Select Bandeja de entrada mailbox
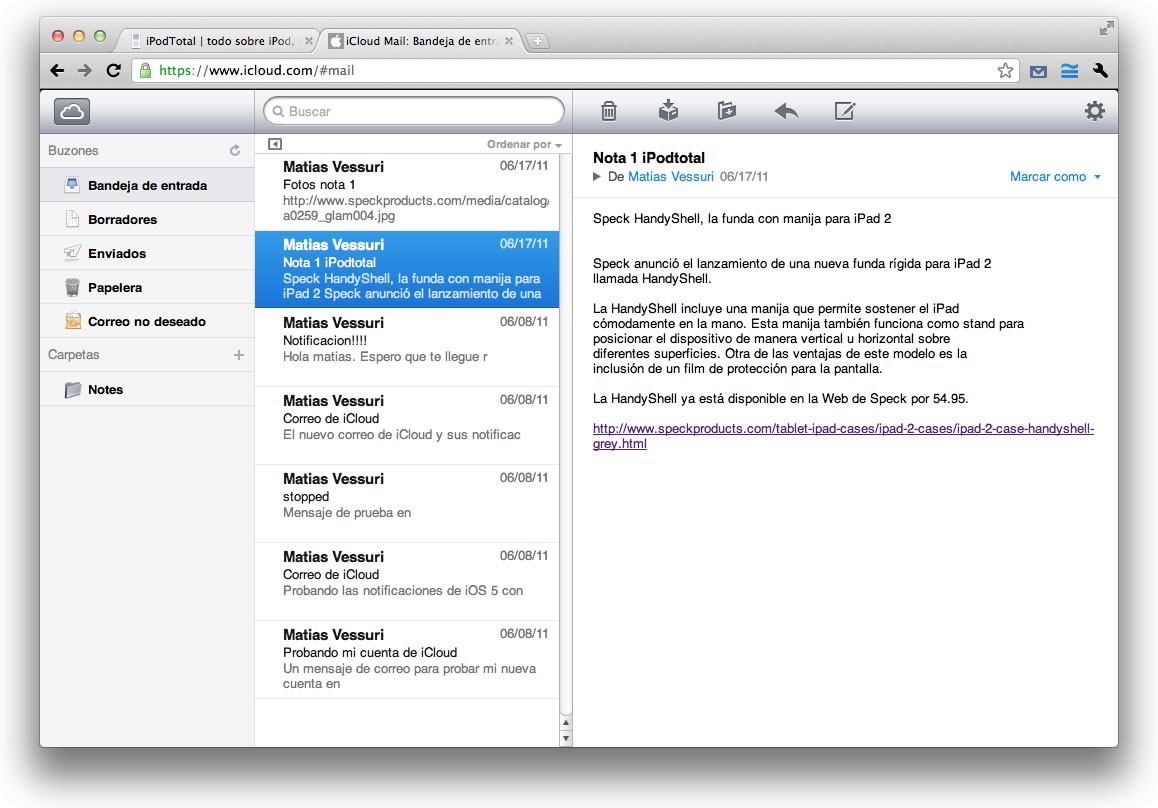Image resolution: width=1158 pixels, height=808 pixels. pyautogui.click(x=147, y=185)
